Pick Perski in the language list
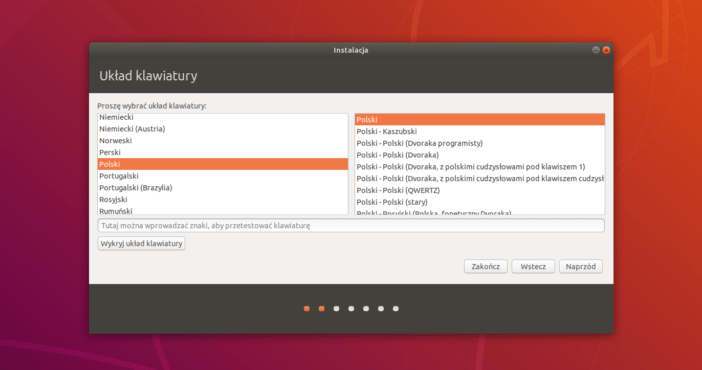Screen dimensions: 702x370 pyautogui.click(x=223, y=152)
